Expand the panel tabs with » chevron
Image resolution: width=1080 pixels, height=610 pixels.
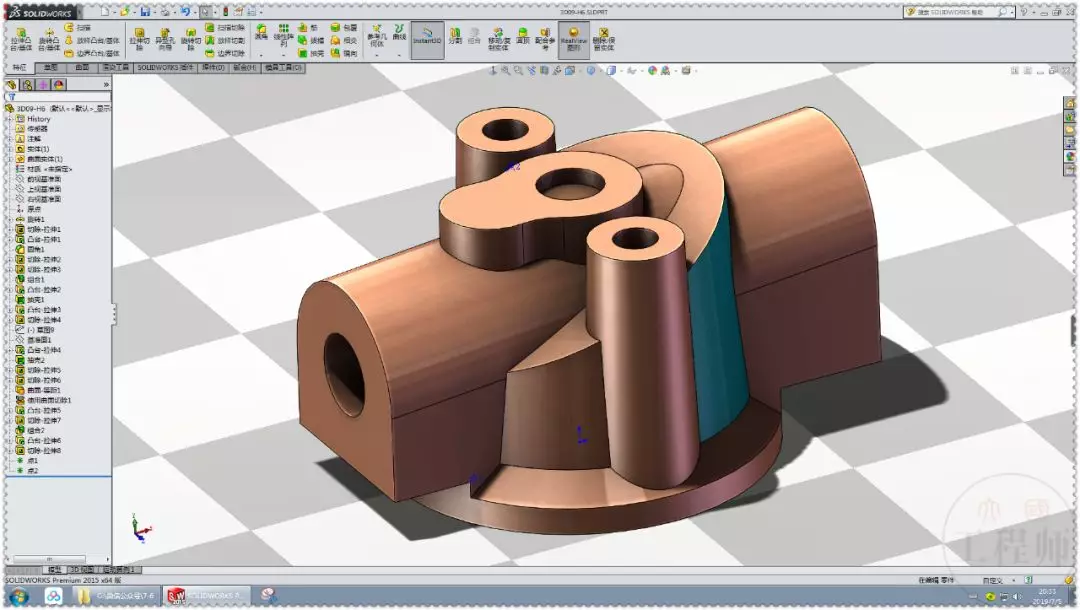coord(106,85)
